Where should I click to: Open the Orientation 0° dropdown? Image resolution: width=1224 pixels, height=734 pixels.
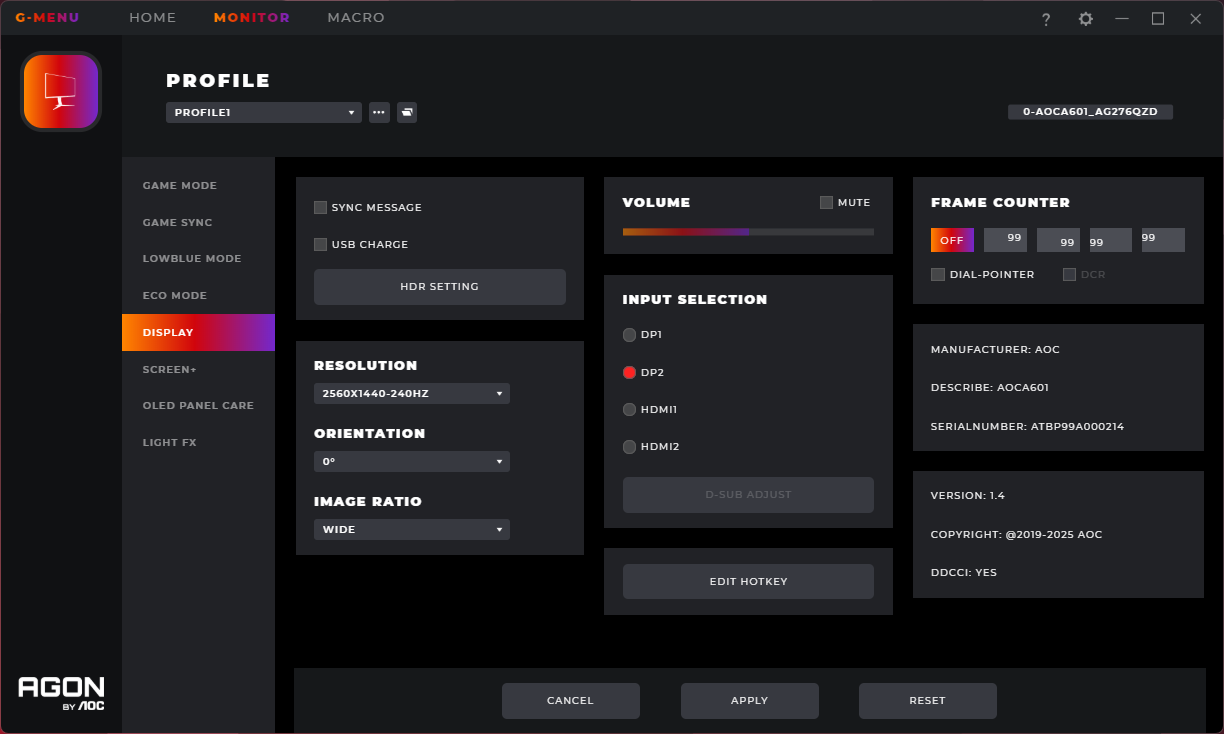pyautogui.click(x=412, y=462)
